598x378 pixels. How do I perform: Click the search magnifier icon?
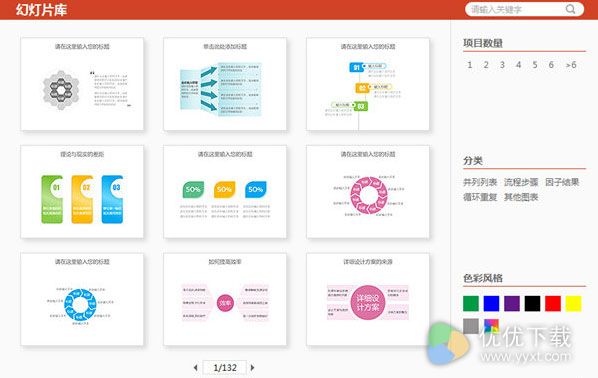click(570, 9)
